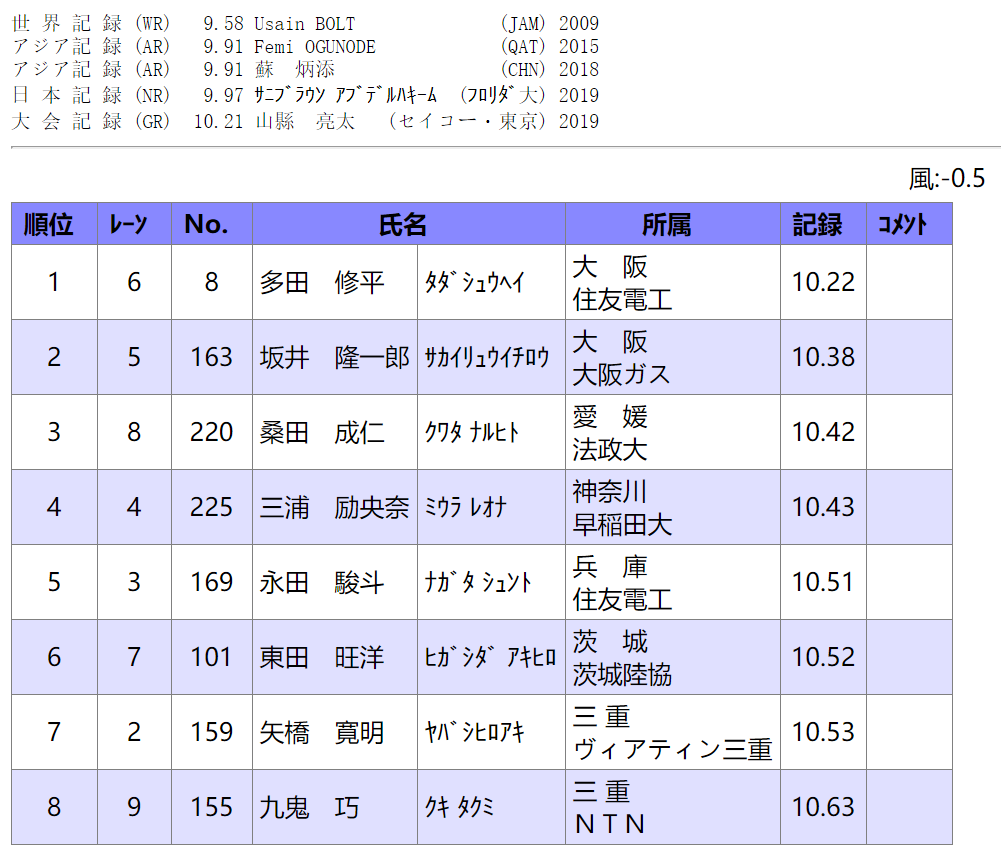Select the No. column header
Screen dimensions: 1001x849
[211, 224]
